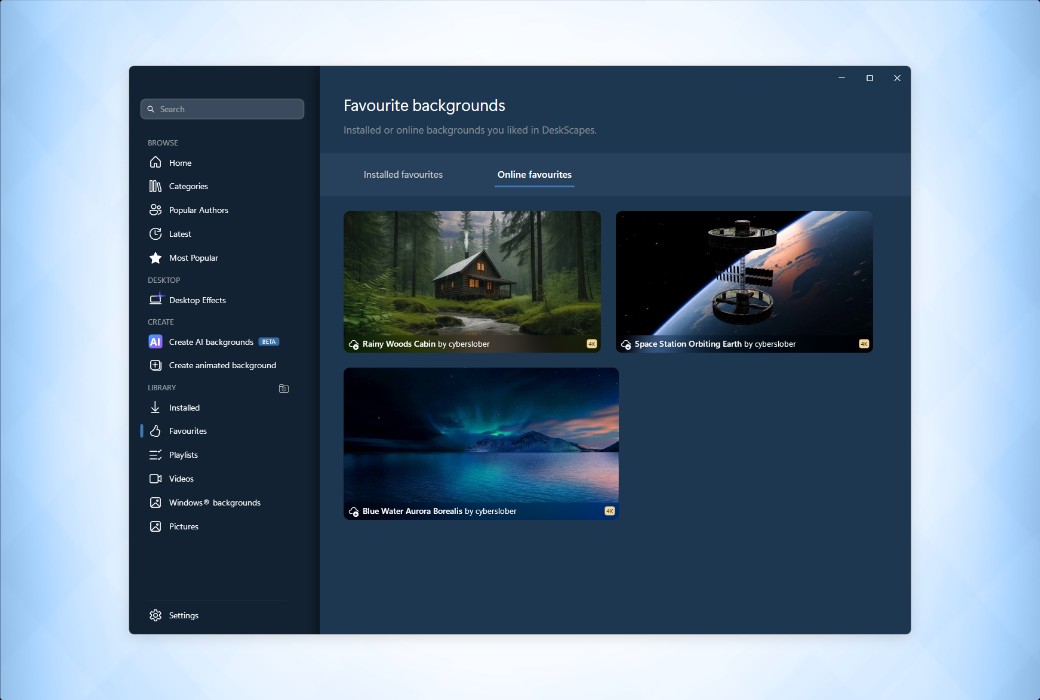Open the Playlists label
Viewport: 1040px width, 700px height.
(x=183, y=455)
